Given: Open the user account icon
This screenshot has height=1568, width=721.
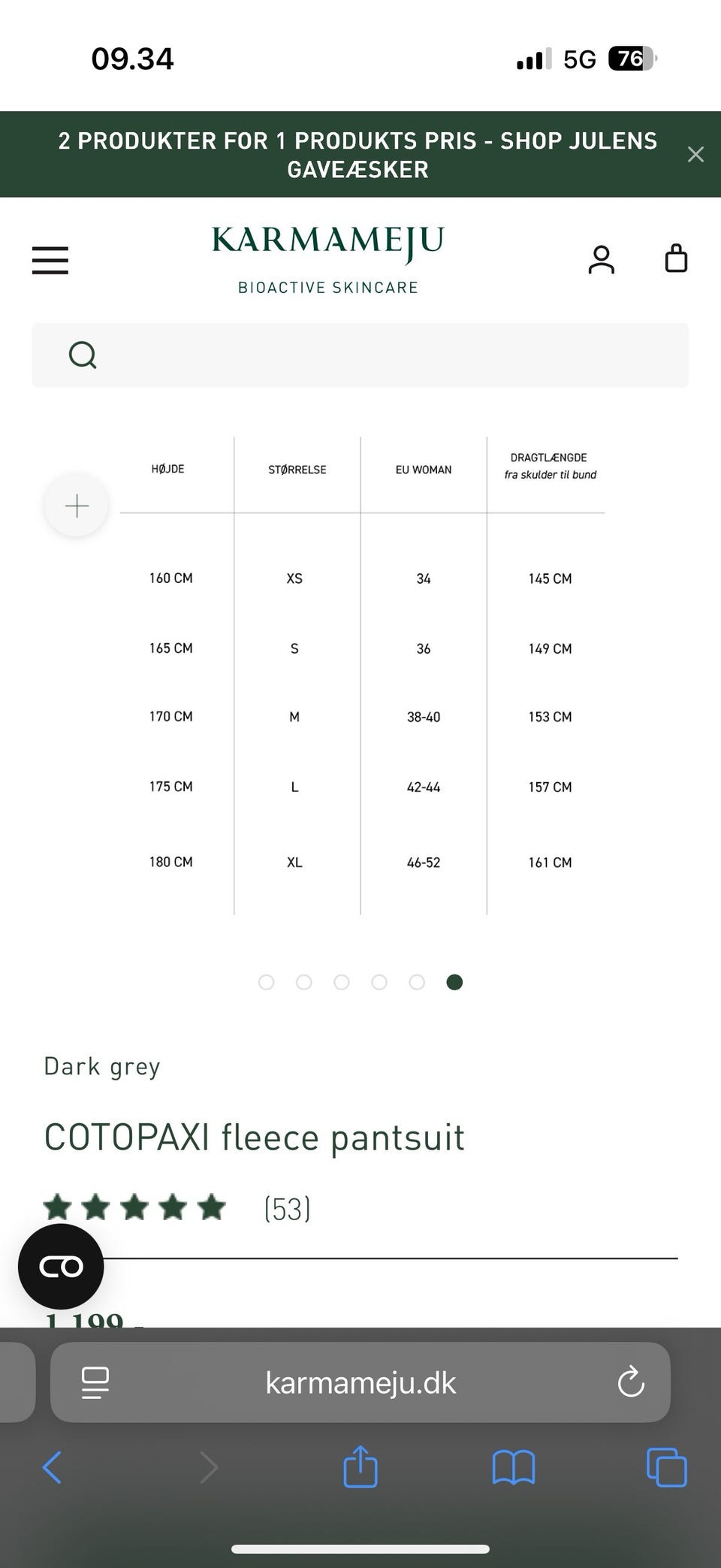Looking at the screenshot, I should pyautogui.click(x=601, y=260).
